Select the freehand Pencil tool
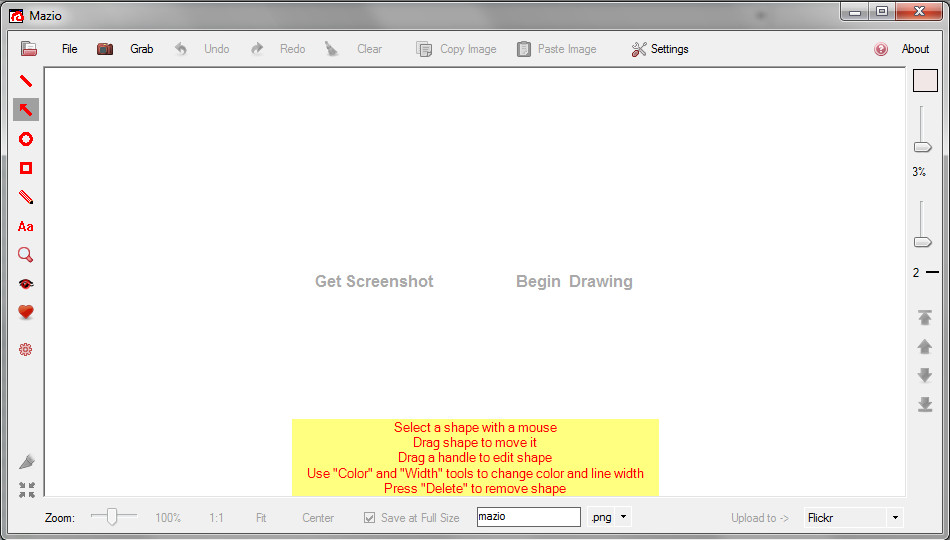Image resolution: width=950 pixels, height=540 pixels. click(25, 197)
